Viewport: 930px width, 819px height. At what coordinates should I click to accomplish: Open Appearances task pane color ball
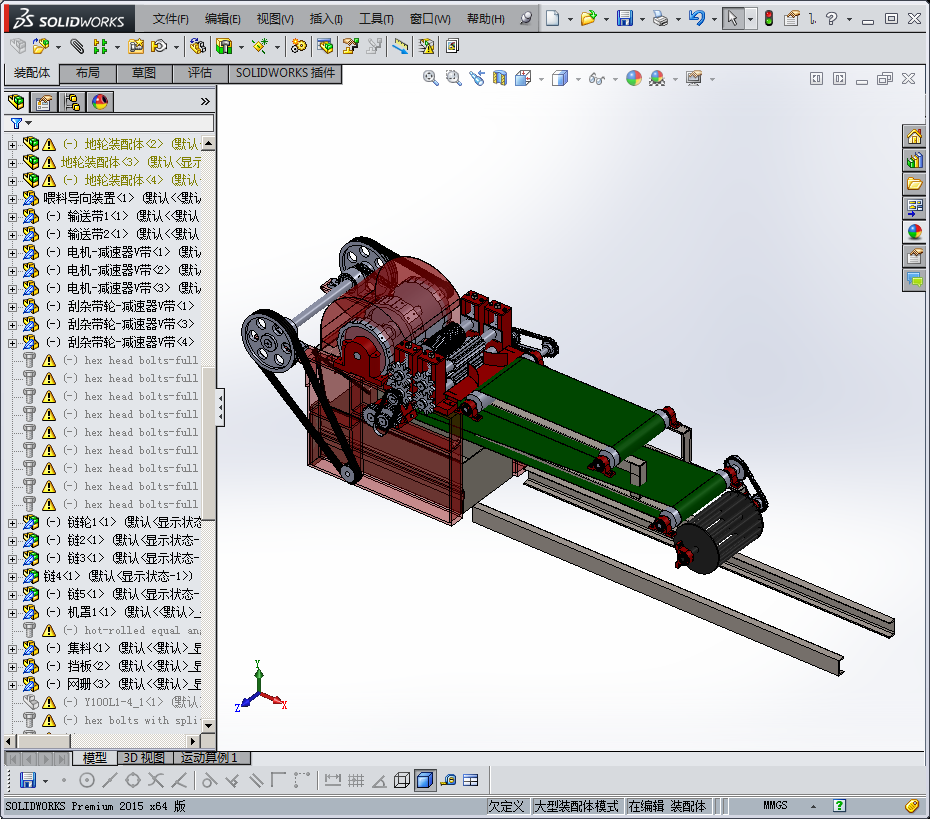point(914,232)
